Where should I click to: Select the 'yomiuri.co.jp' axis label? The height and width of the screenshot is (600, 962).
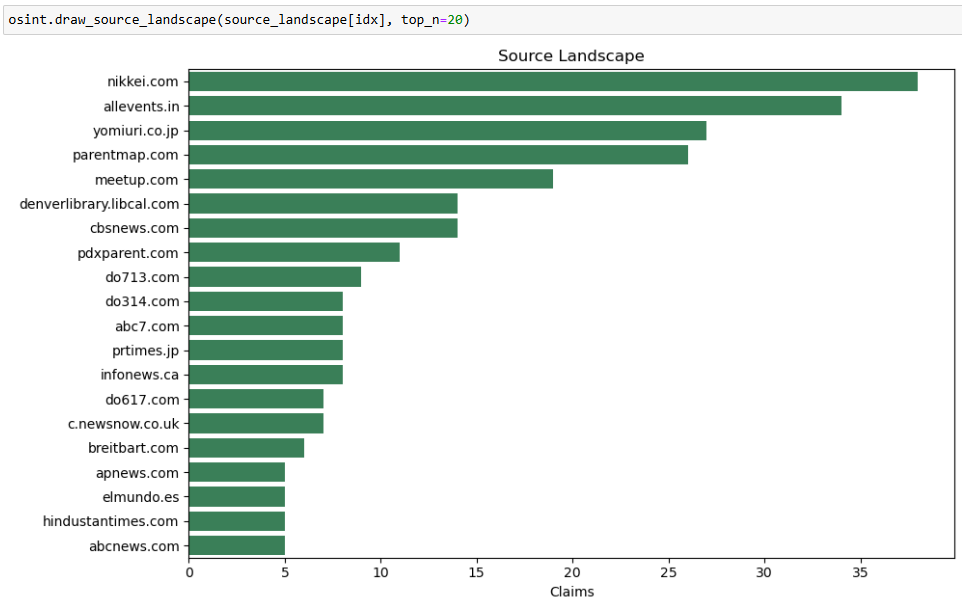[136, 131]
